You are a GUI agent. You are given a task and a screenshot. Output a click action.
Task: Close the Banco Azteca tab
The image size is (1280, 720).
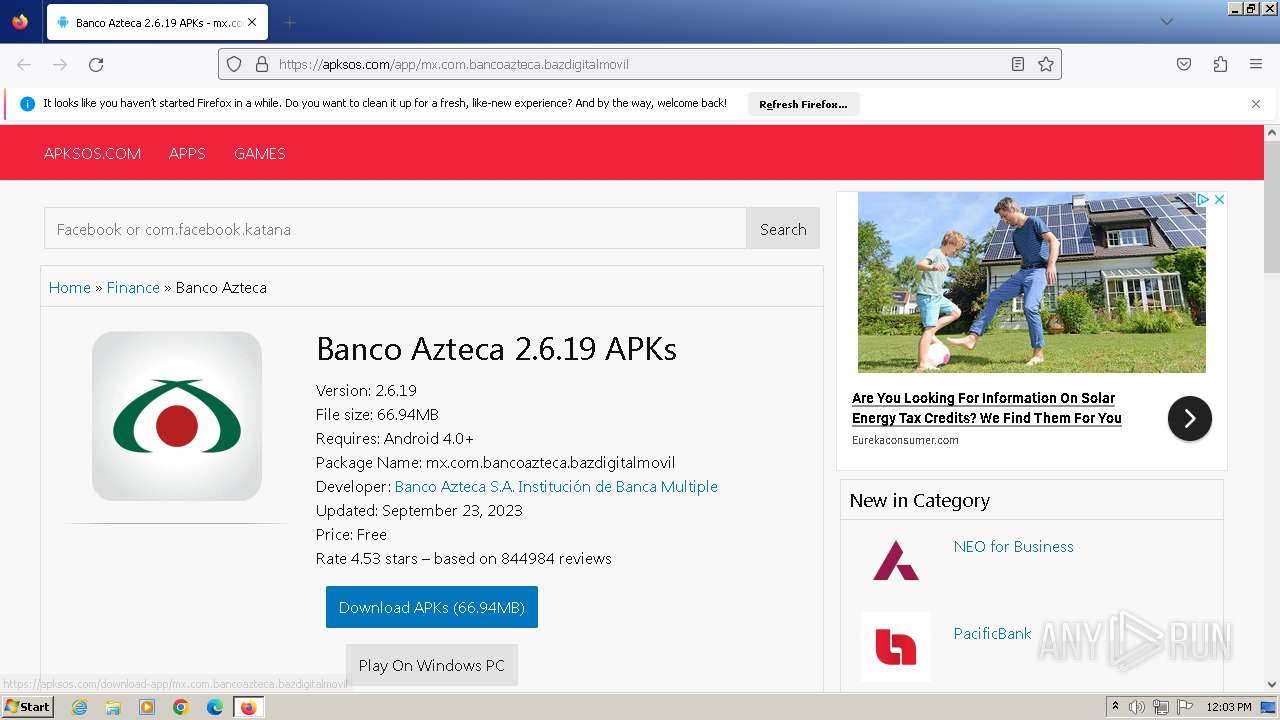point(251,22)
